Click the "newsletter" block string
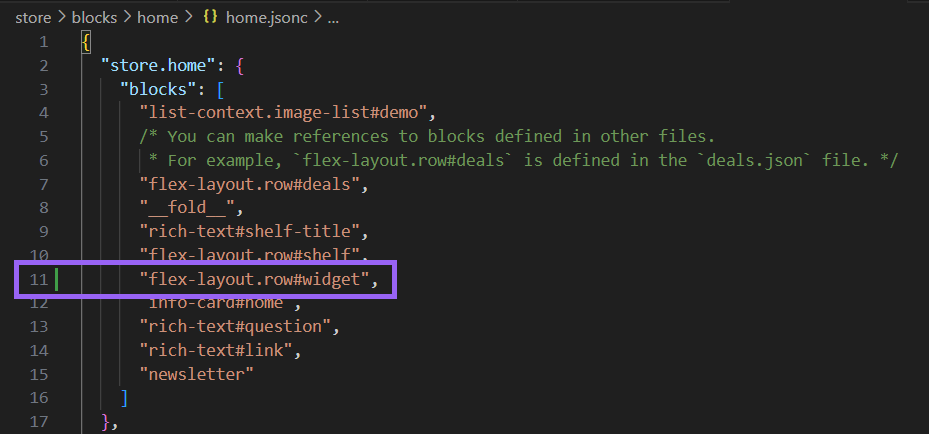 (x=197, y=374)
